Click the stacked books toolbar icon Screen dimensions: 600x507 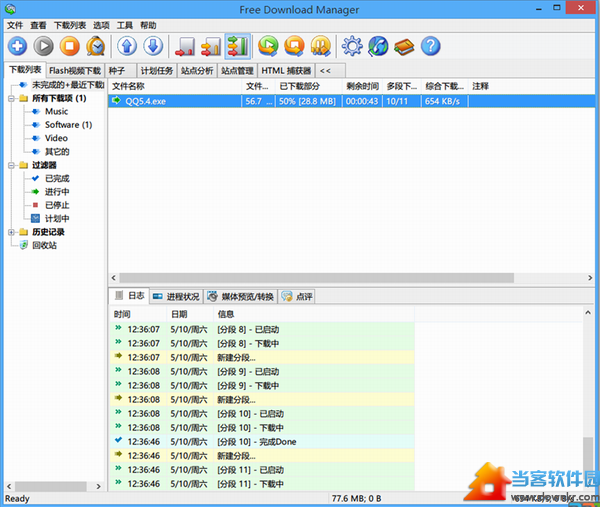pos(404,46)
